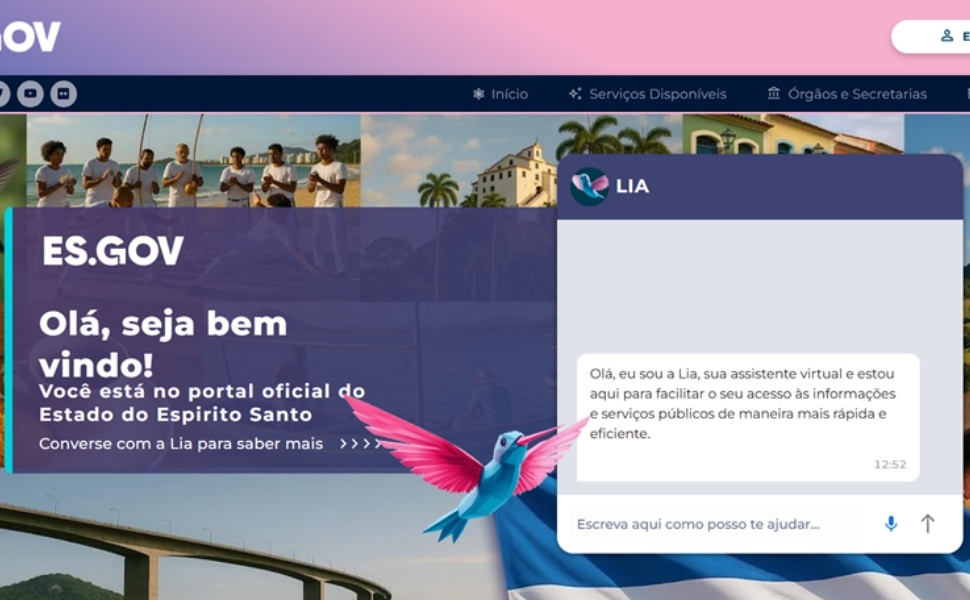The width and height of the screenshot is (970, 600).
Task: Click the white login button top right
Action: 930,36
